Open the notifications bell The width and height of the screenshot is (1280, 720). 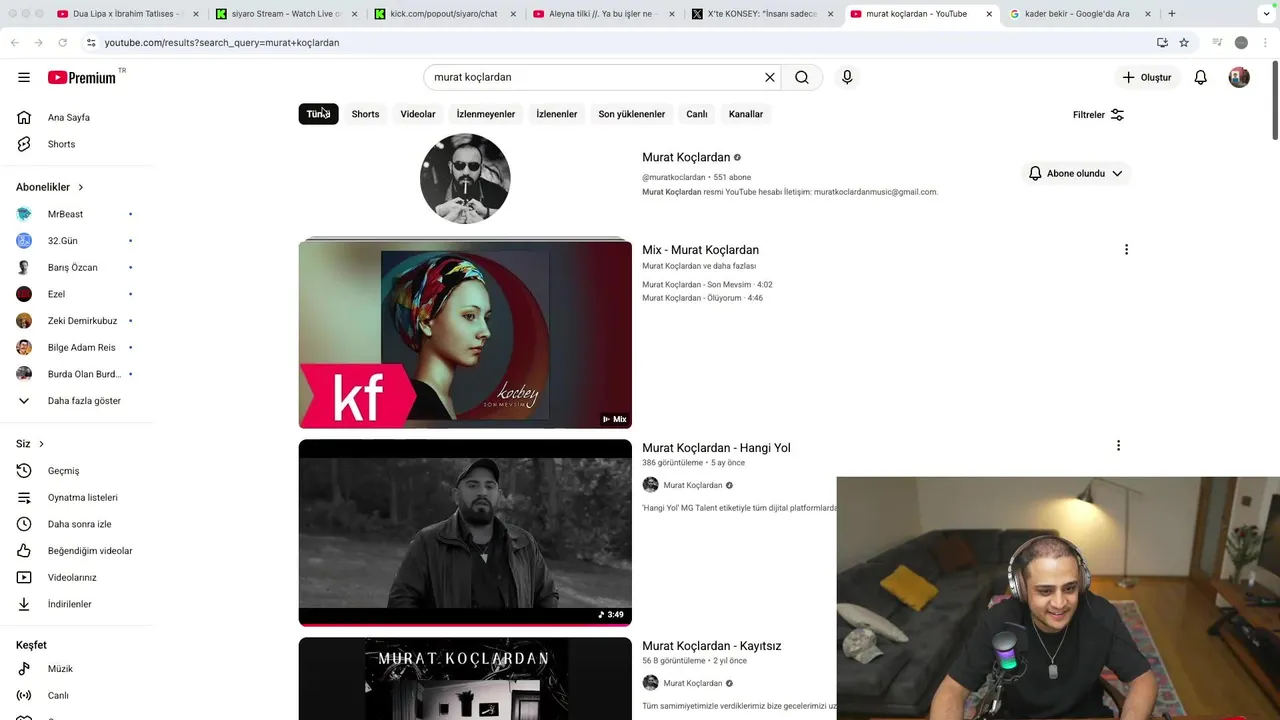pyautogui.click(x=1201, y=77)
